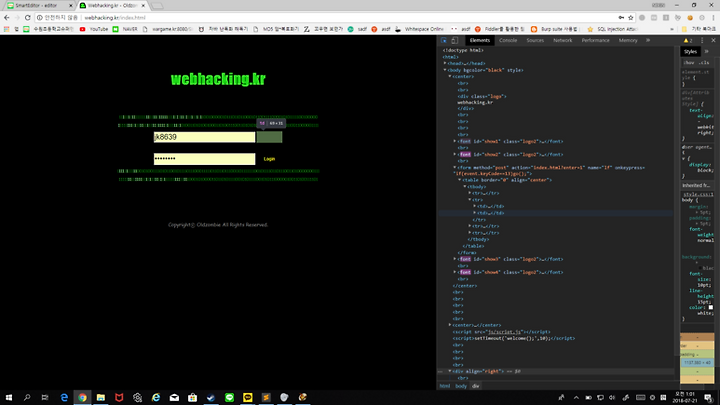Open the clock and date in system tray
Viewport: 720px width, 405px height.
pyautogui.click(x=685, y=397)
